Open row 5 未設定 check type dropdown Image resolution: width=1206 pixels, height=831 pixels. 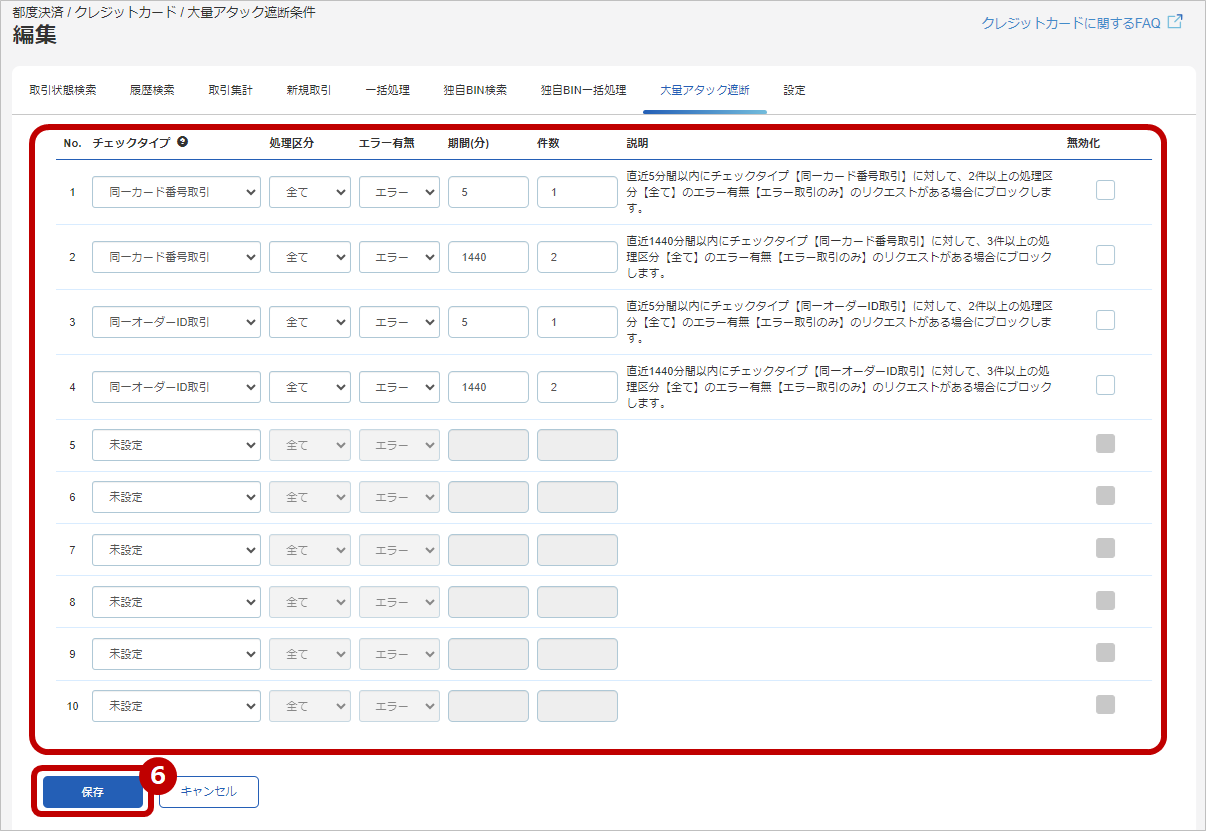point(176,445)
